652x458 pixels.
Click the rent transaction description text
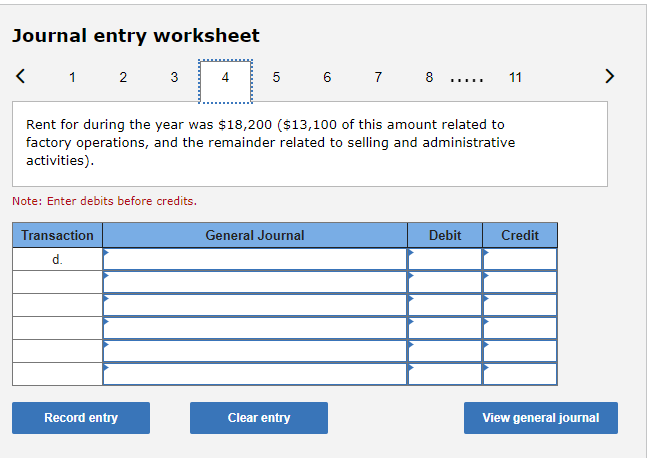pyautogui.click(x=270, y=142)
